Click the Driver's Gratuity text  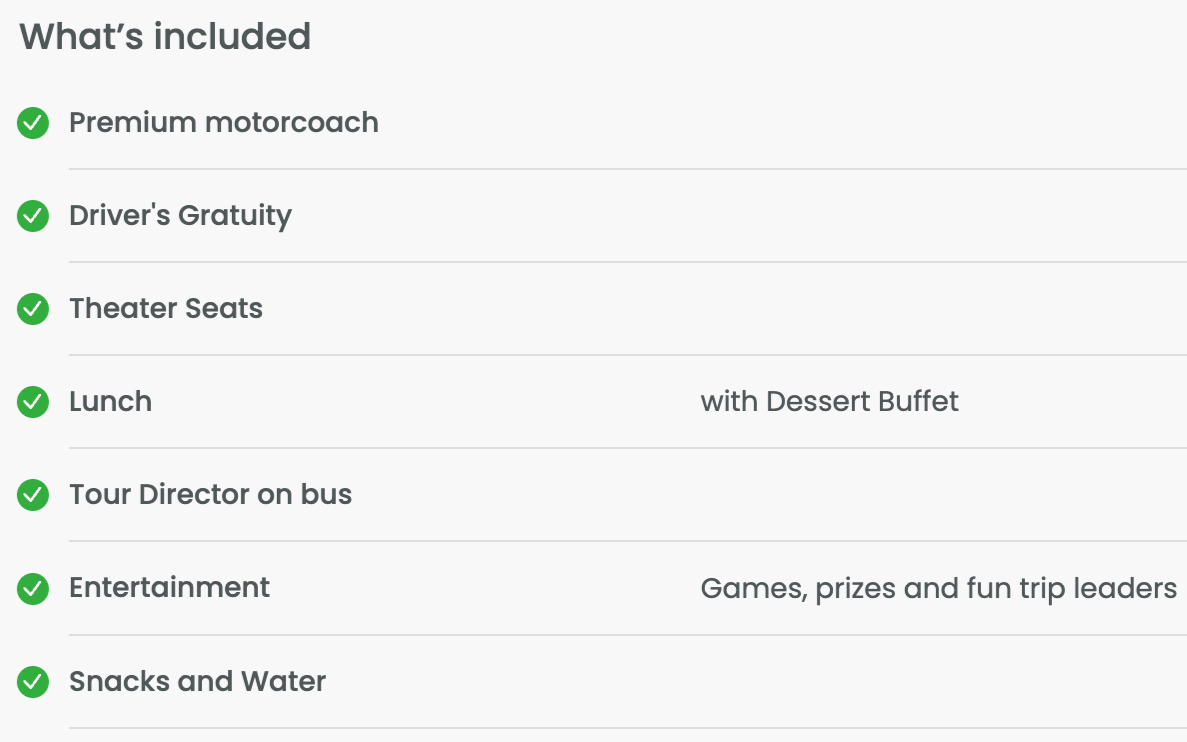[x=180, y=216]
